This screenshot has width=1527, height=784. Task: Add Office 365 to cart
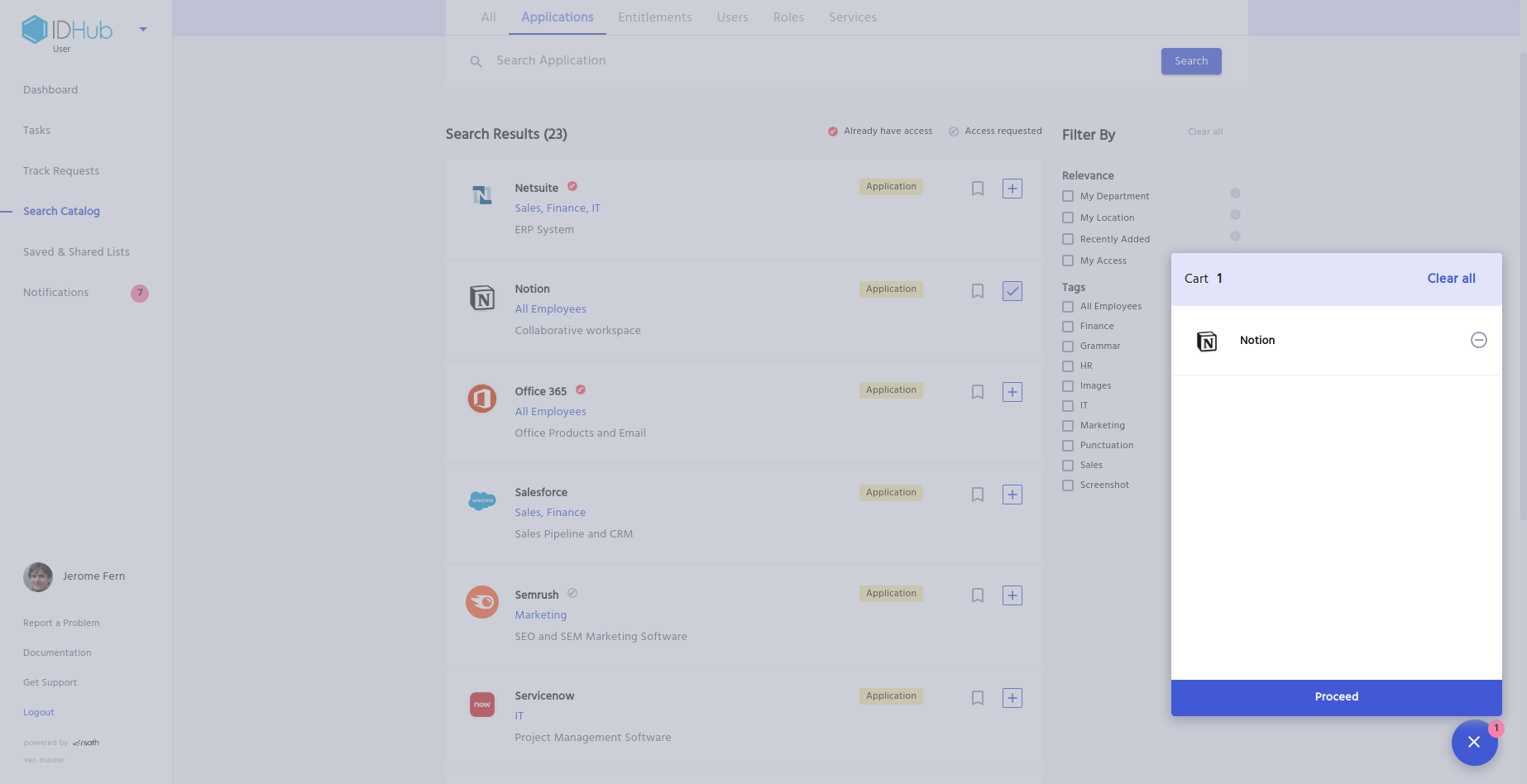(x=1012, y=392)
